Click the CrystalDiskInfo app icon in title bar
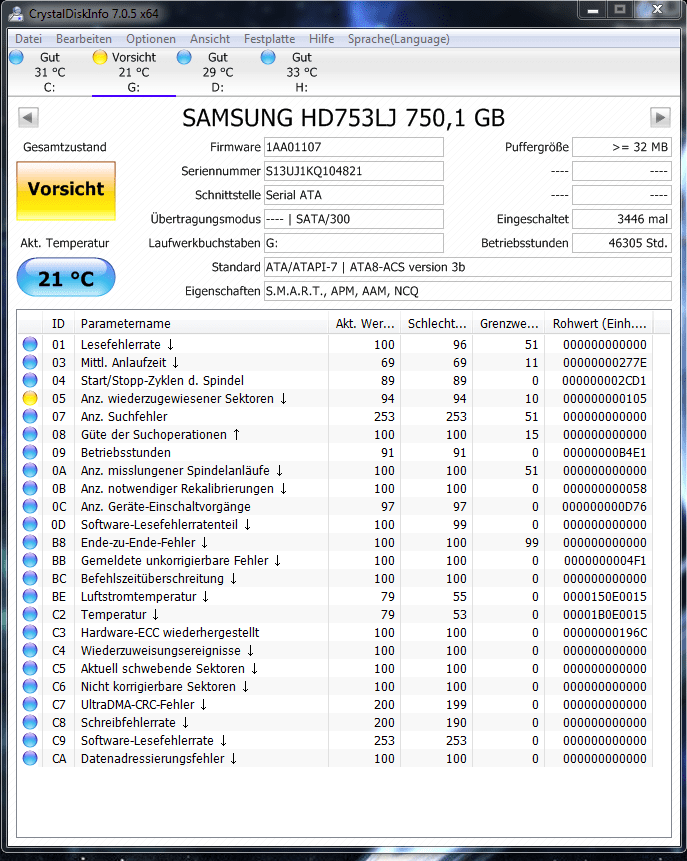687x861 pixels. (16, 13)
